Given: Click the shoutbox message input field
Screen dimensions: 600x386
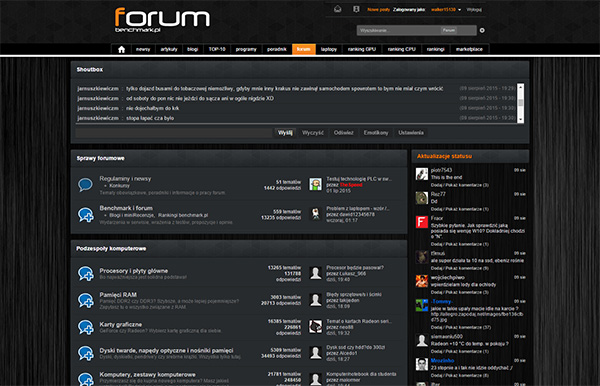Looking at the screenshot, I should click(174, 133).
